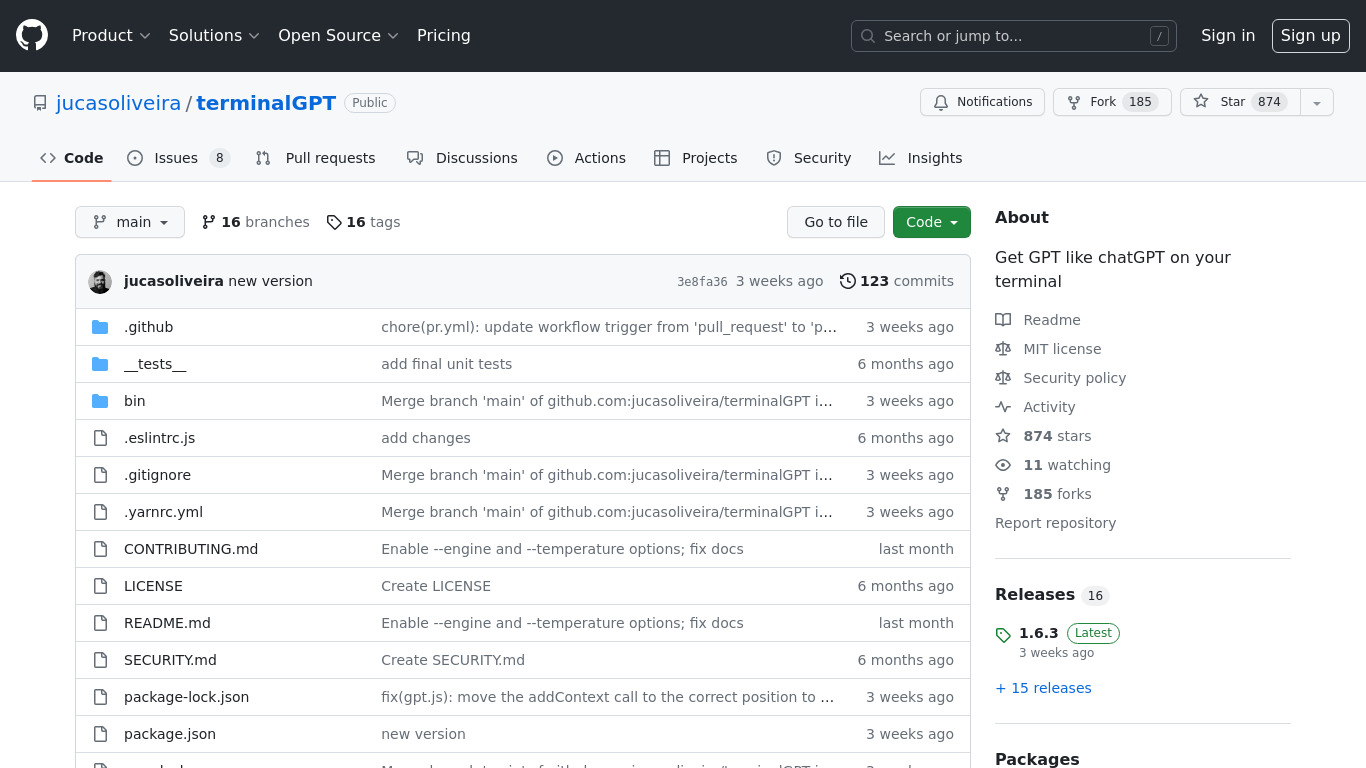This screenshot has height=768, width=1366.
Task: Click the repository book icon beside jucasoliveira
Action: [40, 103]
